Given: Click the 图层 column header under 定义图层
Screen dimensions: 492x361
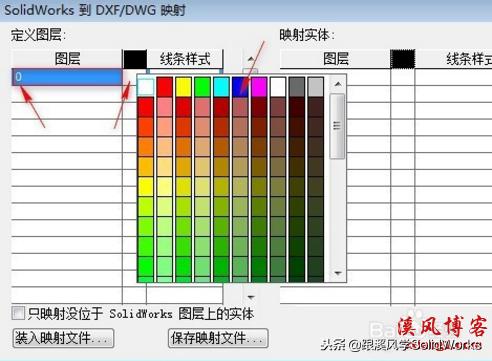Looking at the screenshot, I should tap(67, 59).
